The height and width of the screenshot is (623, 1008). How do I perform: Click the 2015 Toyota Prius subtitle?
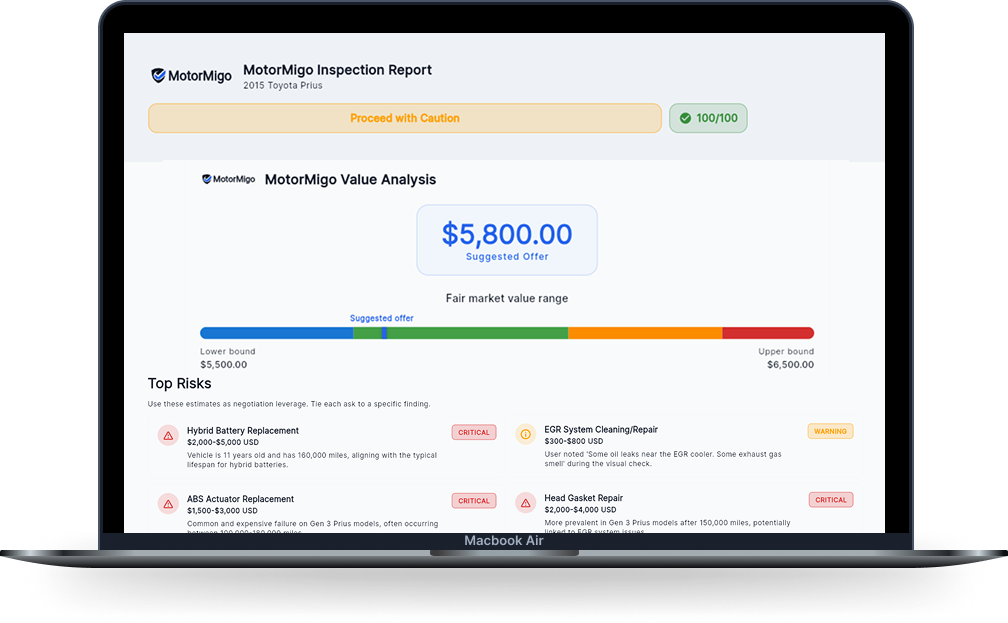[x=283, y=86]
